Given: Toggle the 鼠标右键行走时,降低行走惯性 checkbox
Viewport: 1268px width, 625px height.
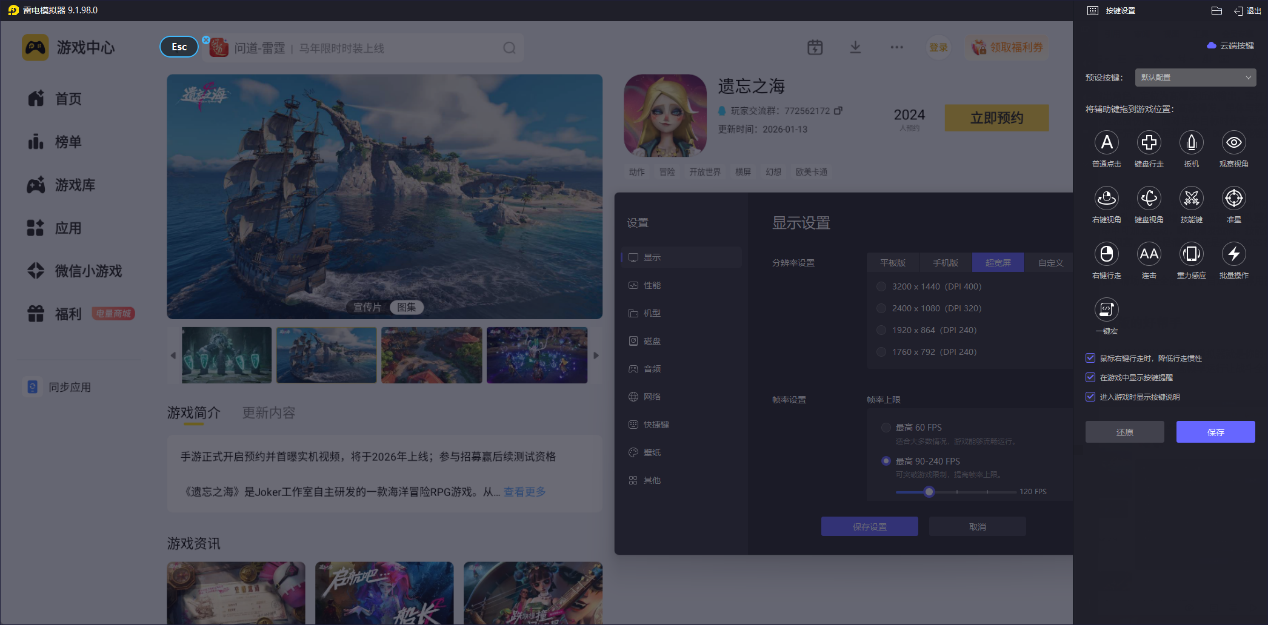Looking at the screenshot, I should 1090,358.
